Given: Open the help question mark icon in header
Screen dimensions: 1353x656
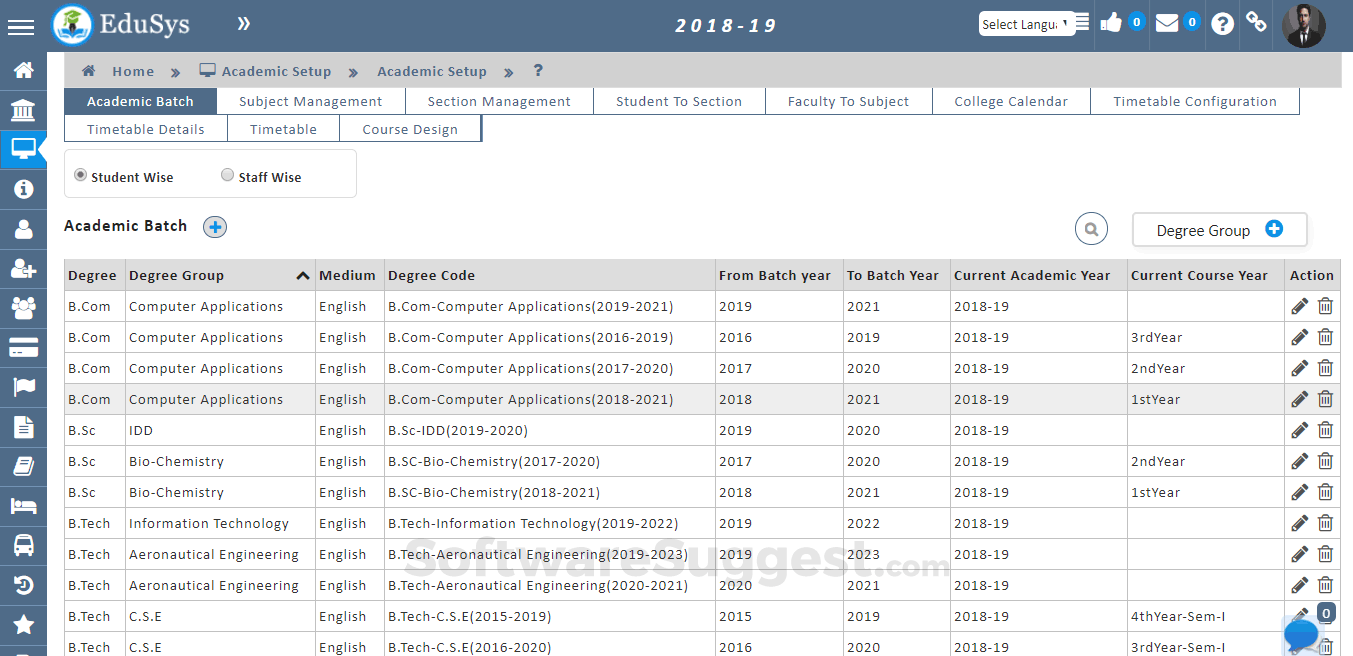Looking at the screenshot, I should click(1222, 24).
